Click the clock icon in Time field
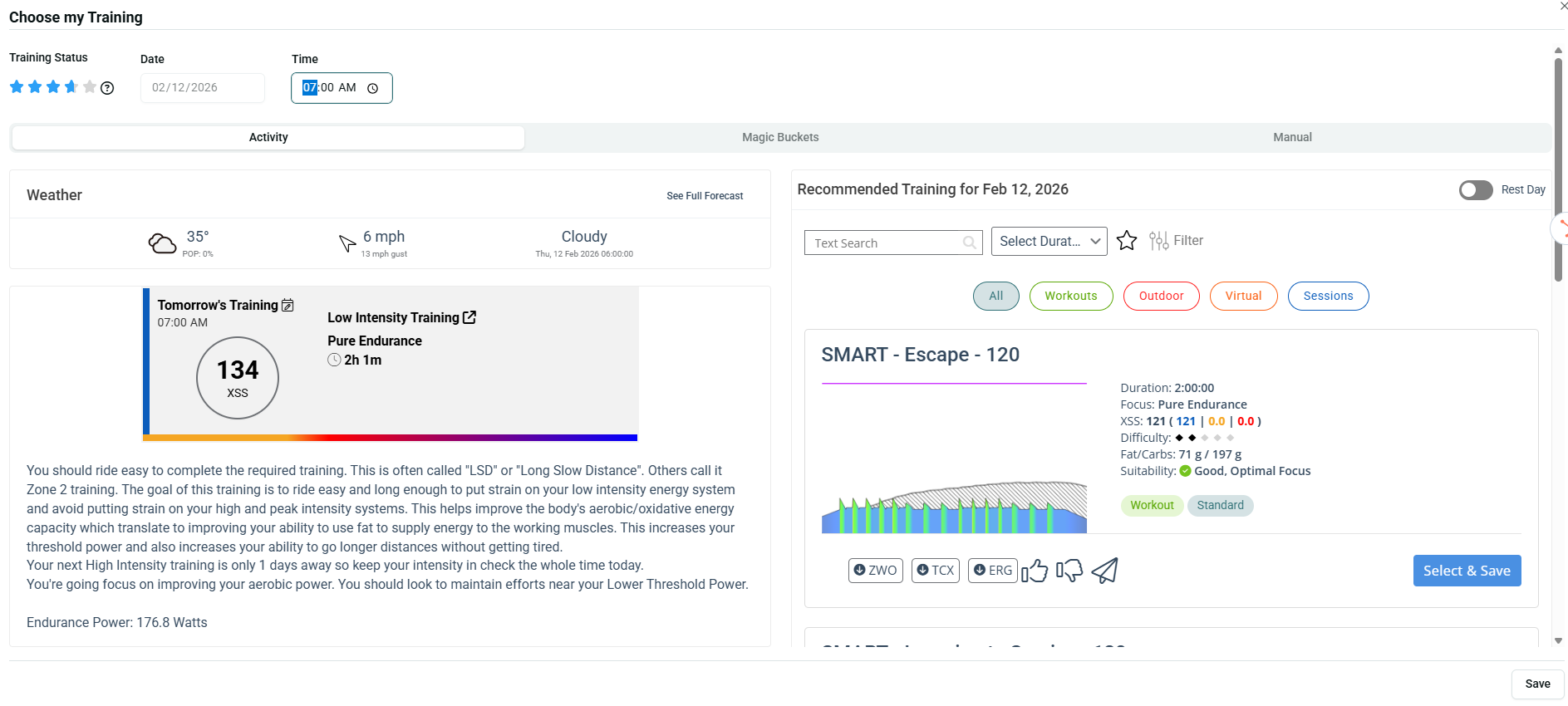Viewport: 1568px width, 706px height. pos(373,88)
